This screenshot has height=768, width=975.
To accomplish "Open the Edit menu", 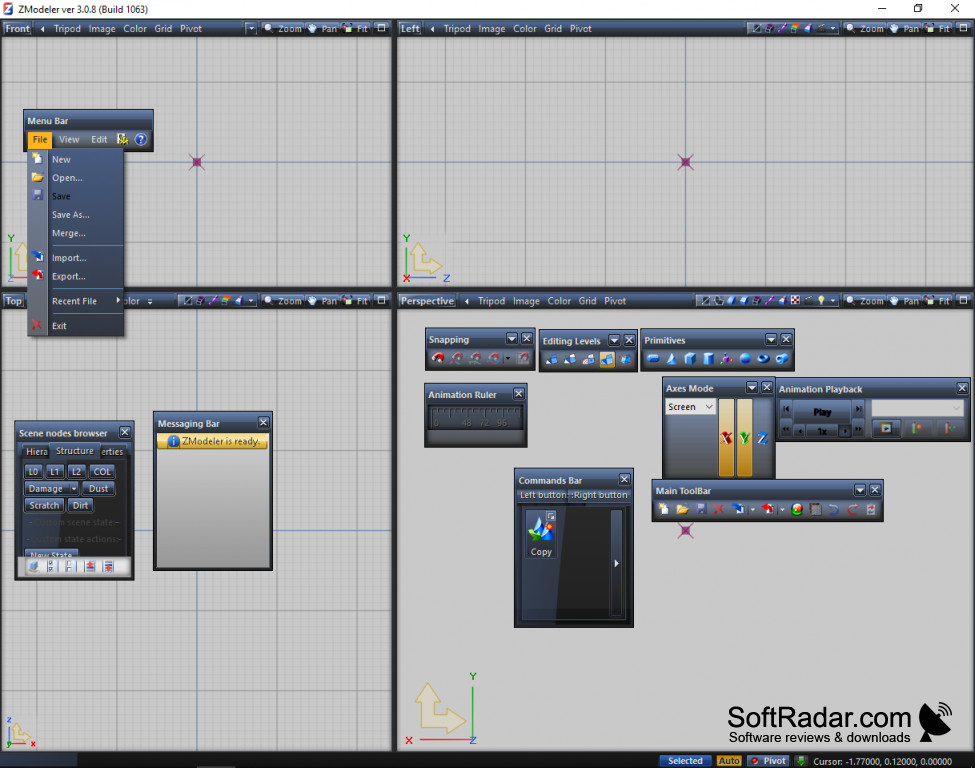I will 99,139.
